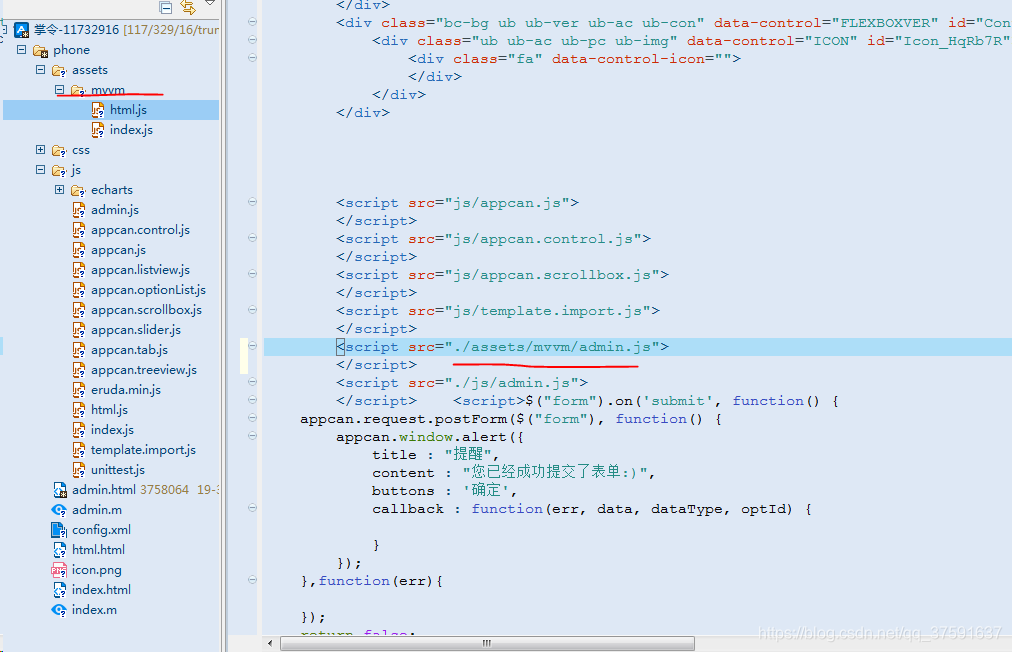Fold the function(err) block
The image size is (1012, 652).
[x=252, y=580]
